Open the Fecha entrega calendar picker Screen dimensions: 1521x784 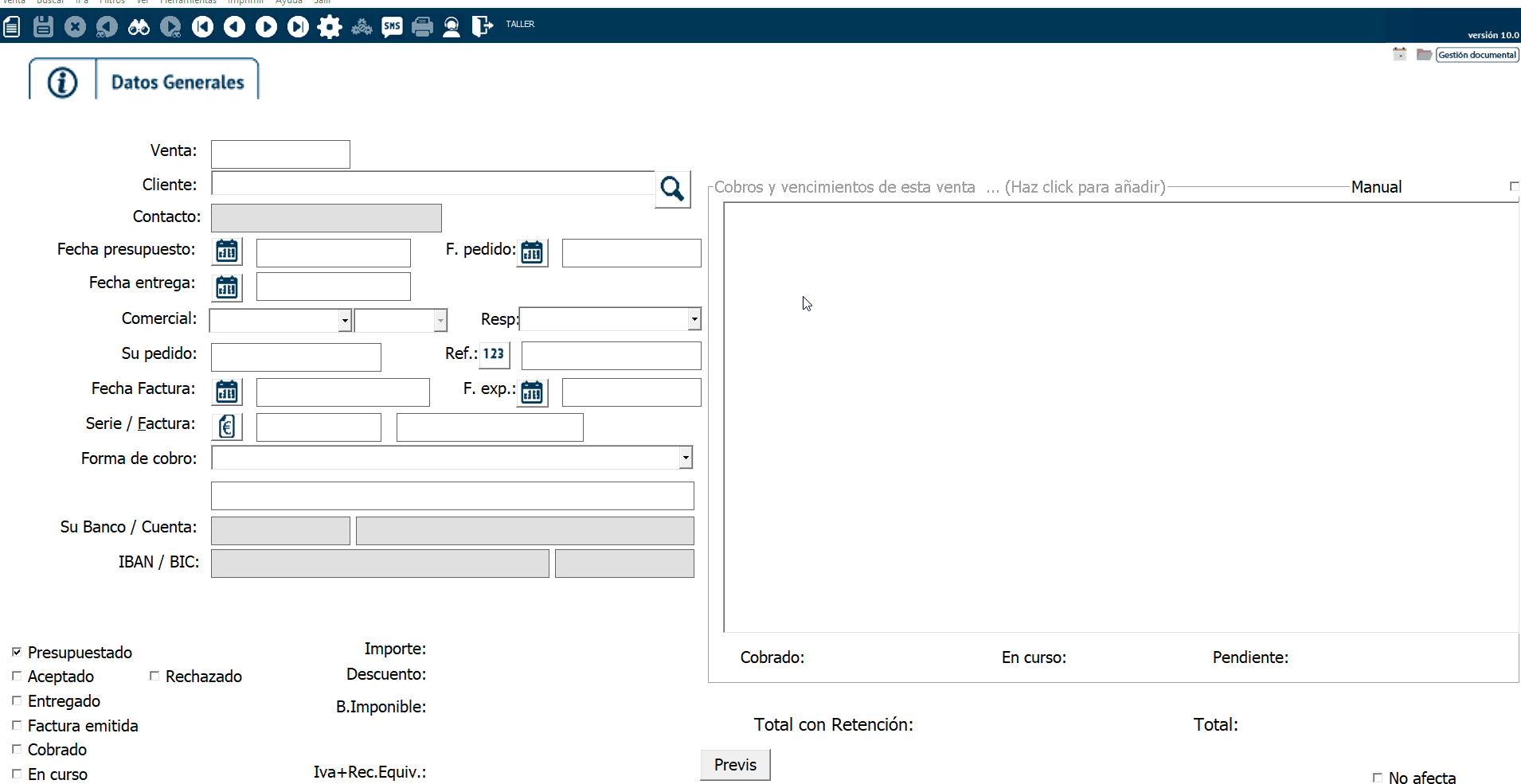point(227,287)
